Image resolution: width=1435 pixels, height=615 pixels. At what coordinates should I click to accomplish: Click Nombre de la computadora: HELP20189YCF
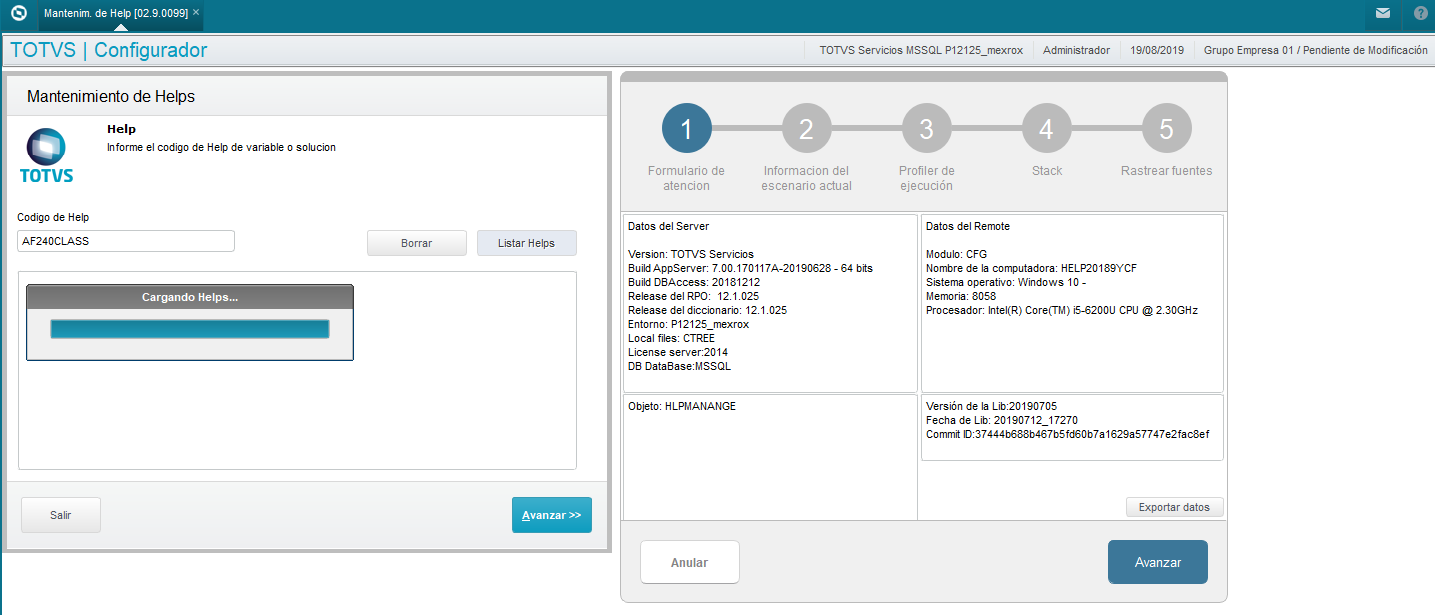(x=1031, y=268)
